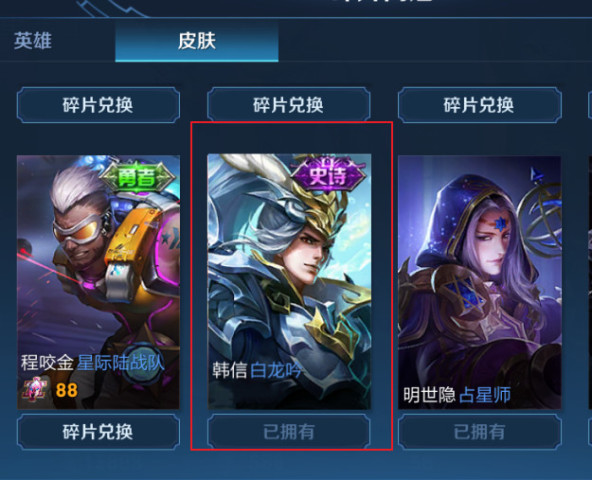Click the 88 fragment price

[67, 390]
